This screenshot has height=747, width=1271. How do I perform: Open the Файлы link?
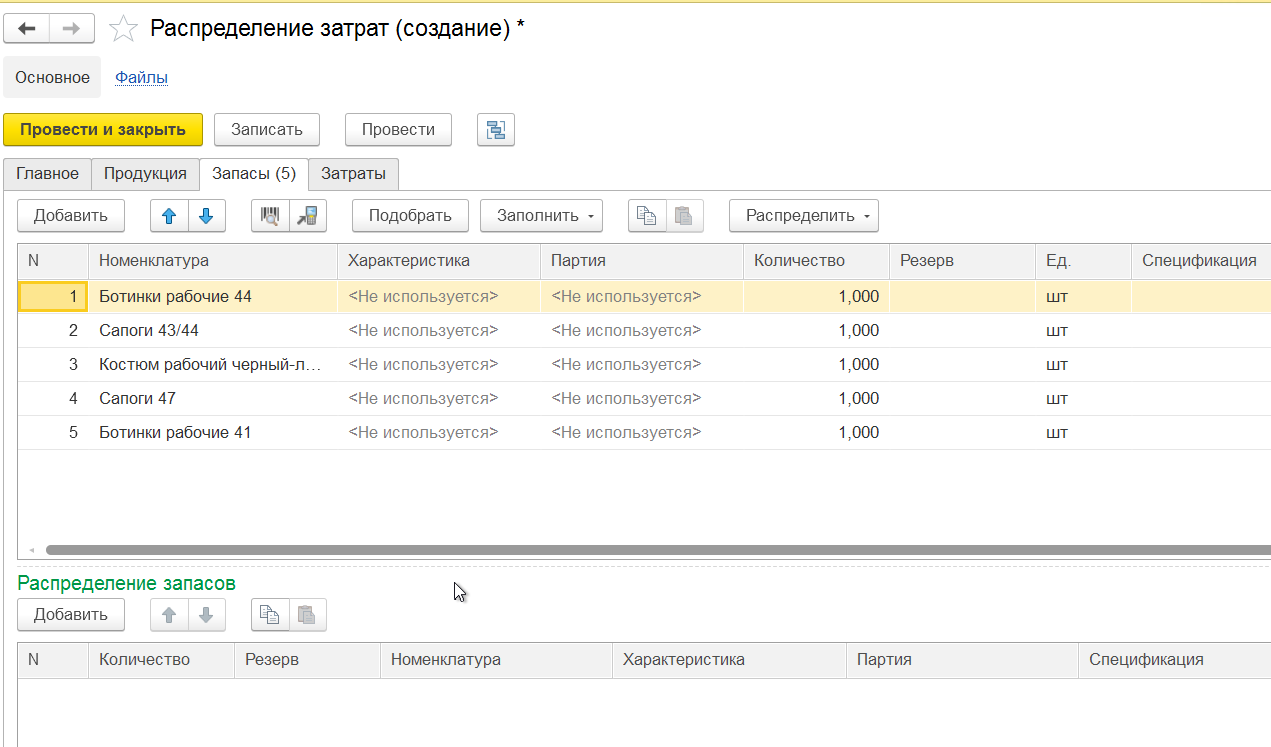click(x=142, y=77)
